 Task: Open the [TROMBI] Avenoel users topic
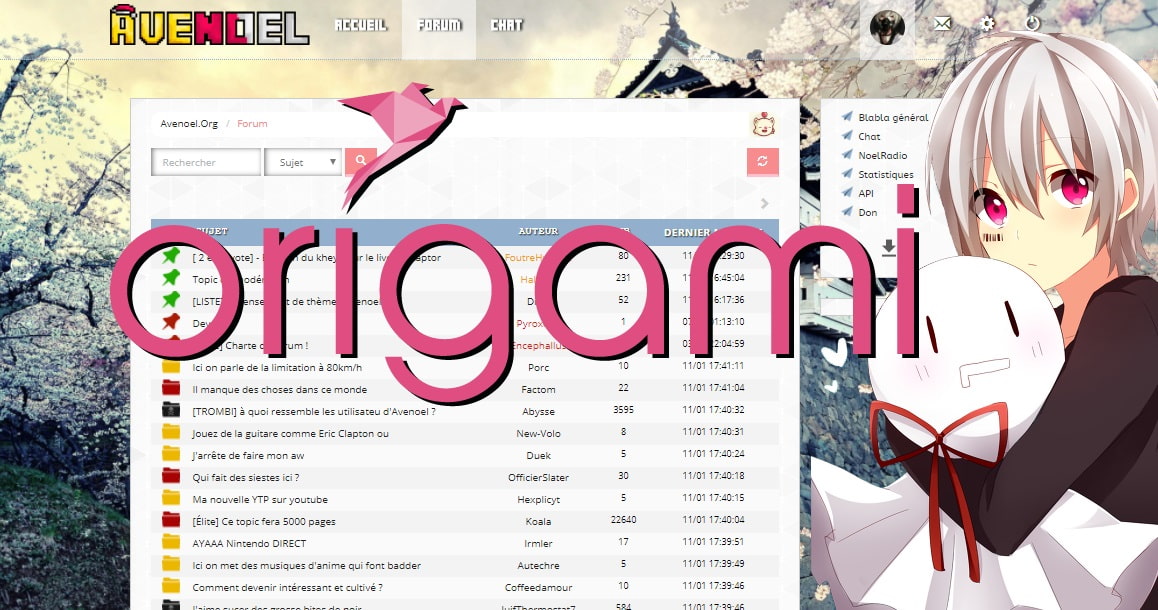tap(314, 411)
